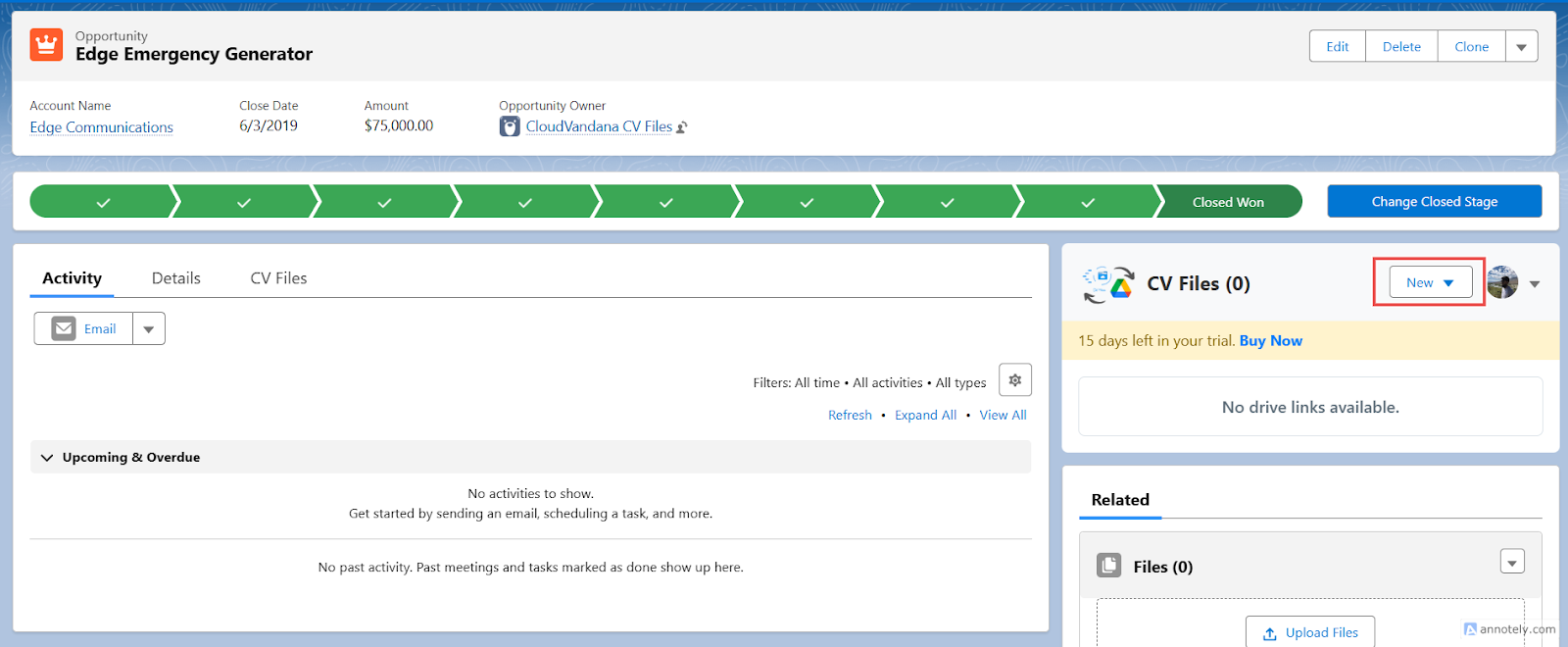The image size is (1568, 647).
Task: Click the CV Files (0) heading
Action: click(x=1199, y=283)
